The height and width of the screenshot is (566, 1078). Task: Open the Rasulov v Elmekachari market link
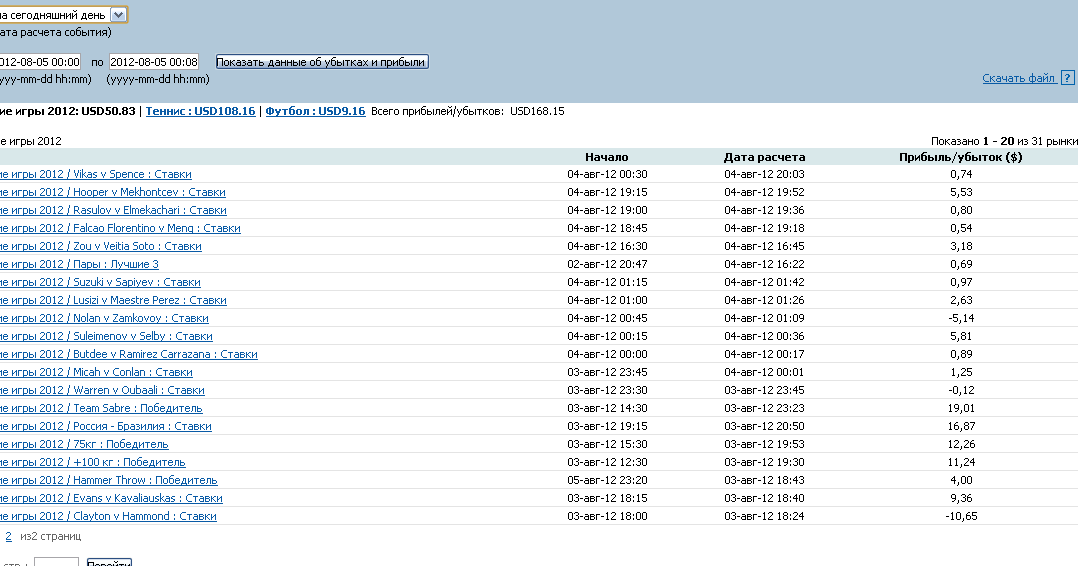[113, 210]
